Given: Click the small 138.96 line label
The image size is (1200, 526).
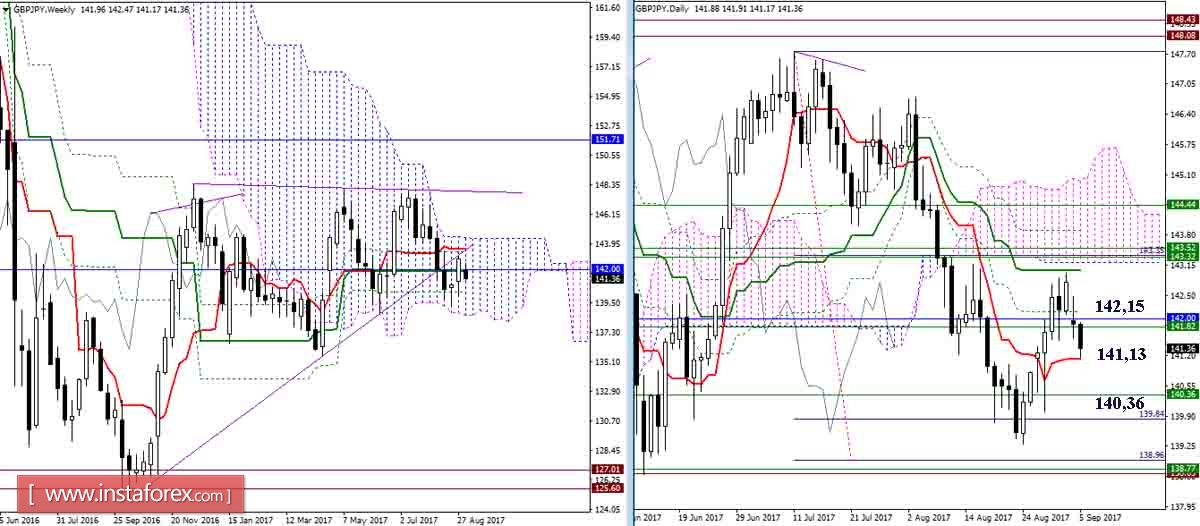Looking at the screenshot, I should pos(1152,455).
